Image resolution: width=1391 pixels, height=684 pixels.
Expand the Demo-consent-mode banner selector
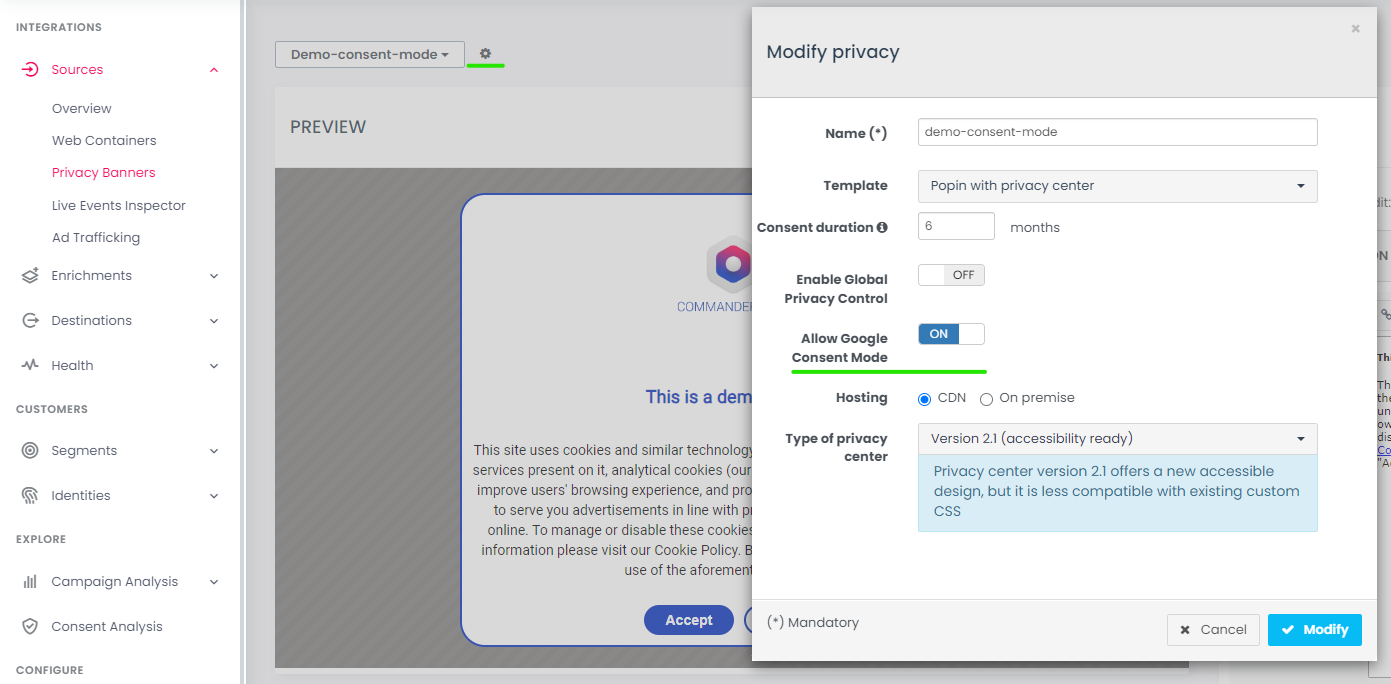click(369, 55)
